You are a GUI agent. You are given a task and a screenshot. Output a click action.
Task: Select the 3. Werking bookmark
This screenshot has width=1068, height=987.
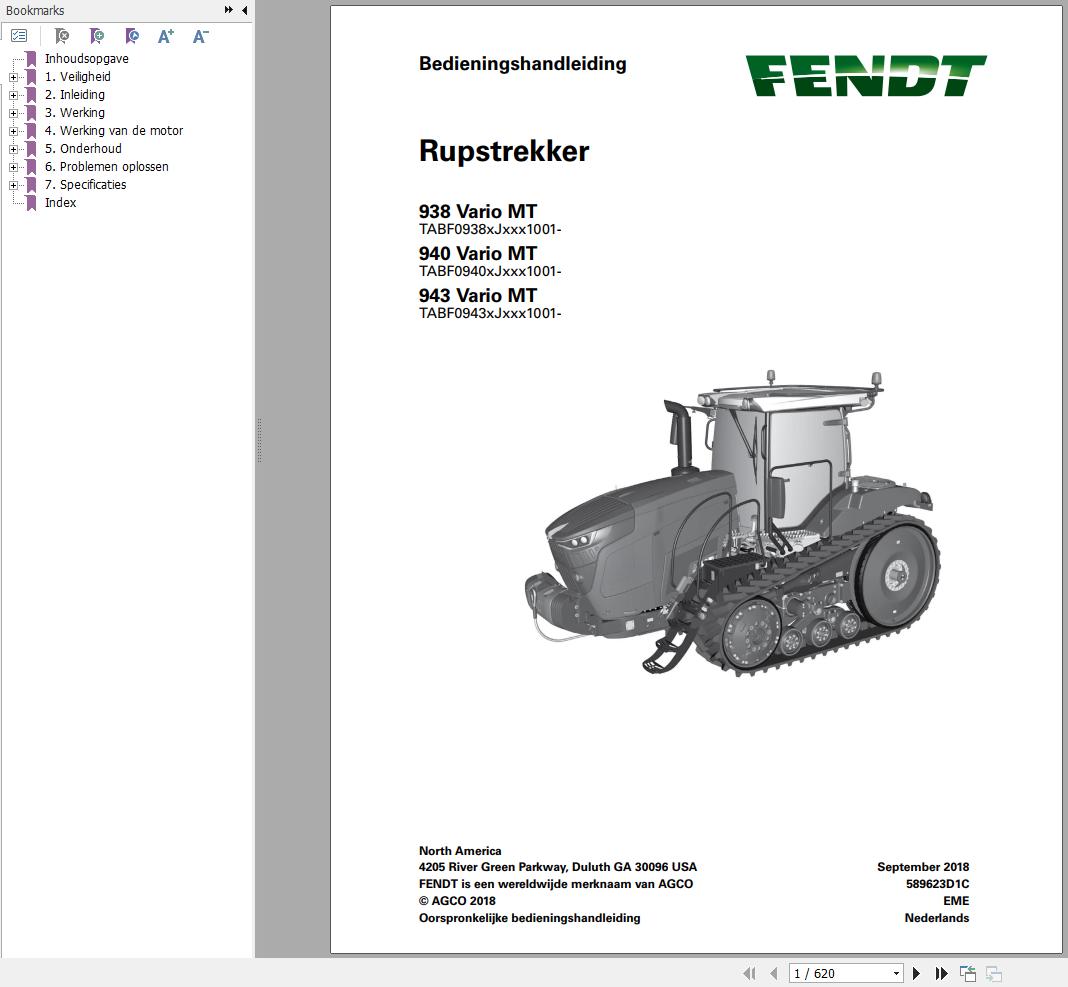point(75,112)
